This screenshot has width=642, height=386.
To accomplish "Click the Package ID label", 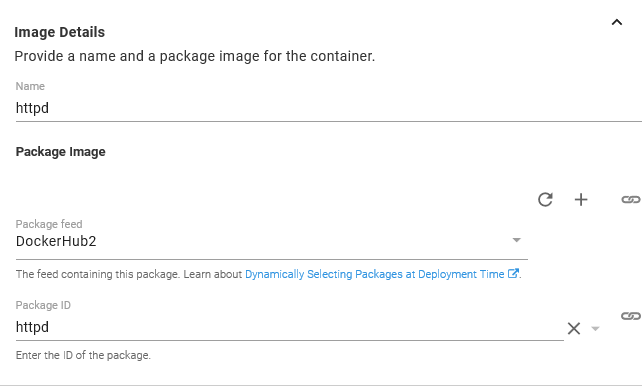I will point(43,305).
